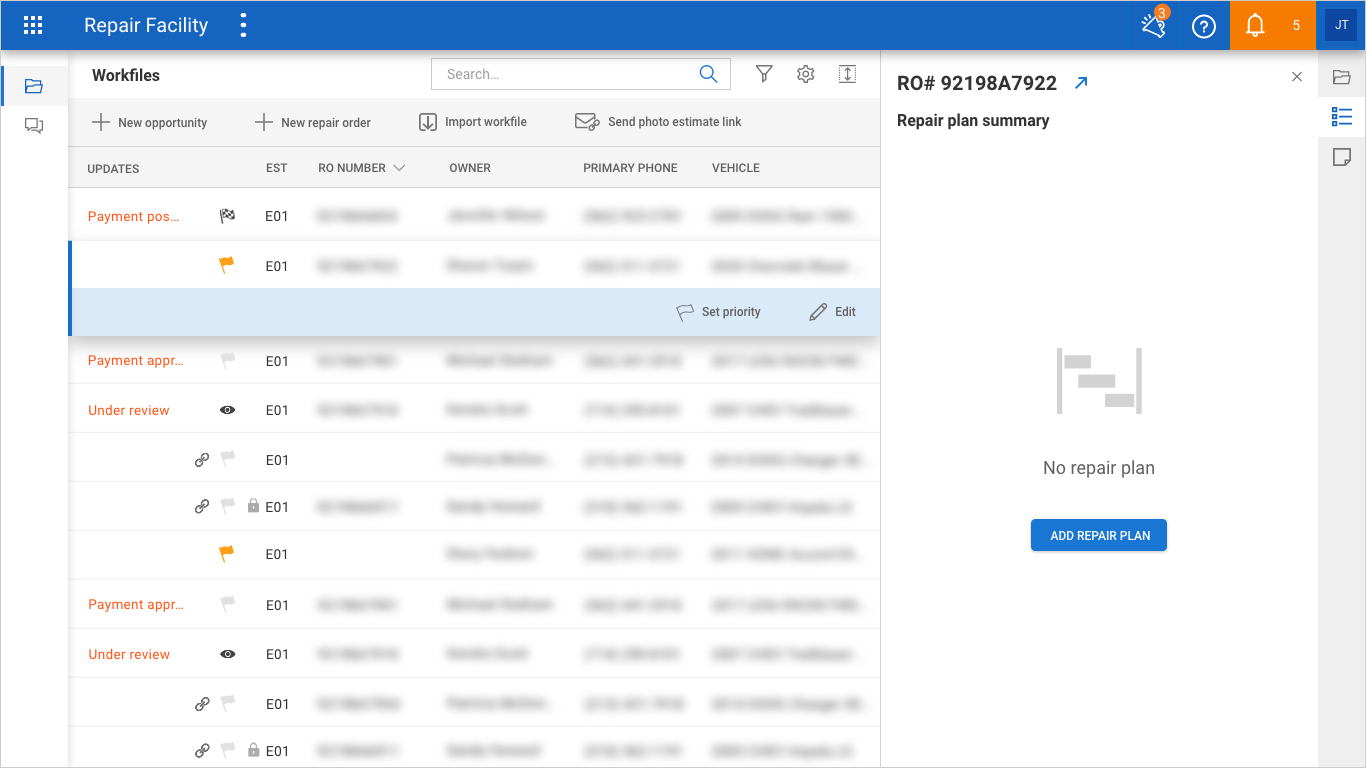
Task: Click the search magnifier icon
Action: point(708,74)
